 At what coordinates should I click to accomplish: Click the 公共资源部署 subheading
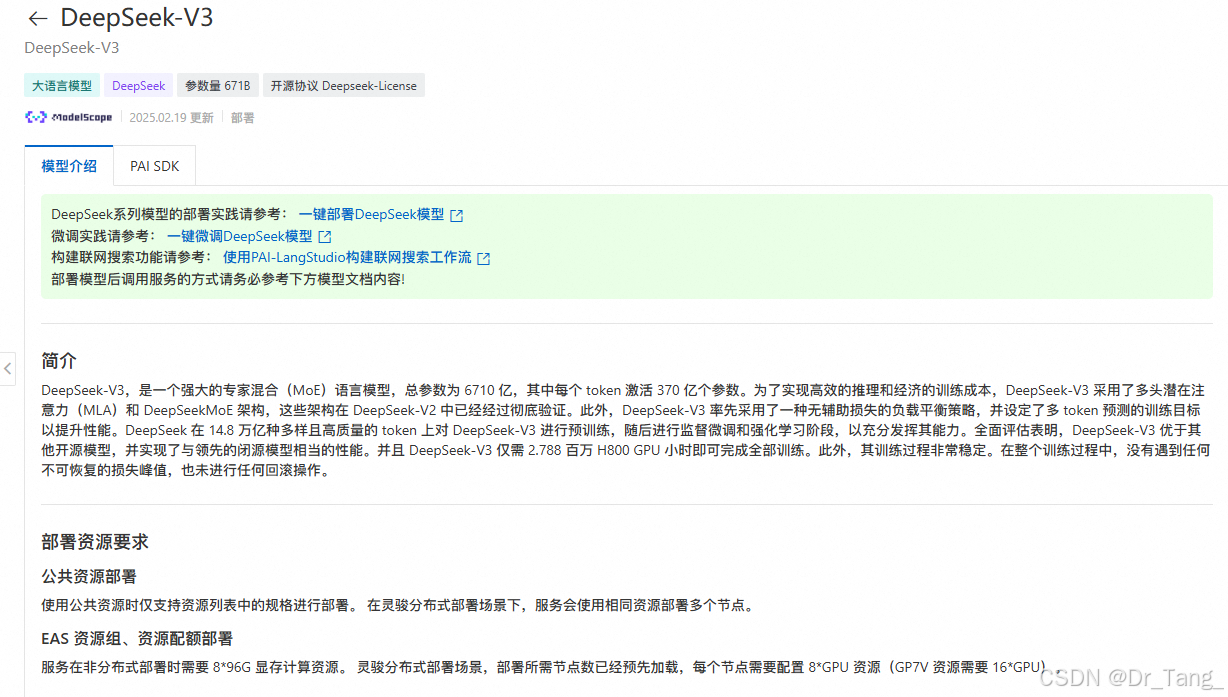(x=89, y=576)
